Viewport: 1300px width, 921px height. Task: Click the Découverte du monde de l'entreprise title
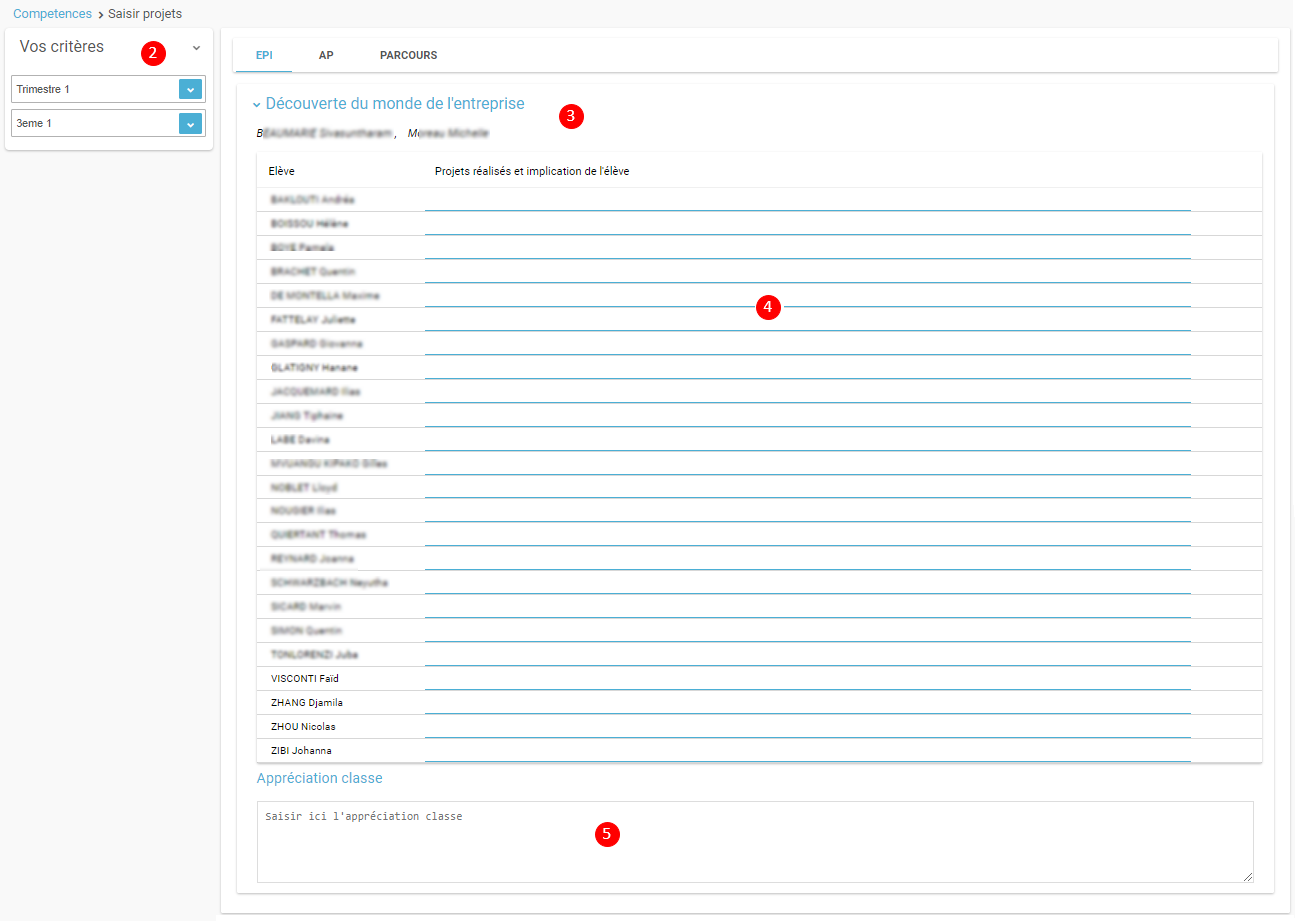point(395,104)
